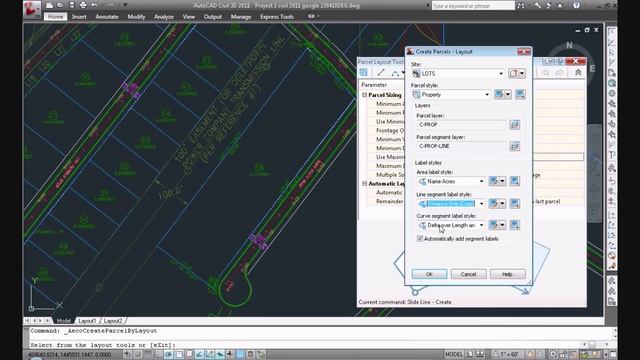Switch to the Modify ribbon tab
This screenshot has width=640, height=360.
(136, 17)
